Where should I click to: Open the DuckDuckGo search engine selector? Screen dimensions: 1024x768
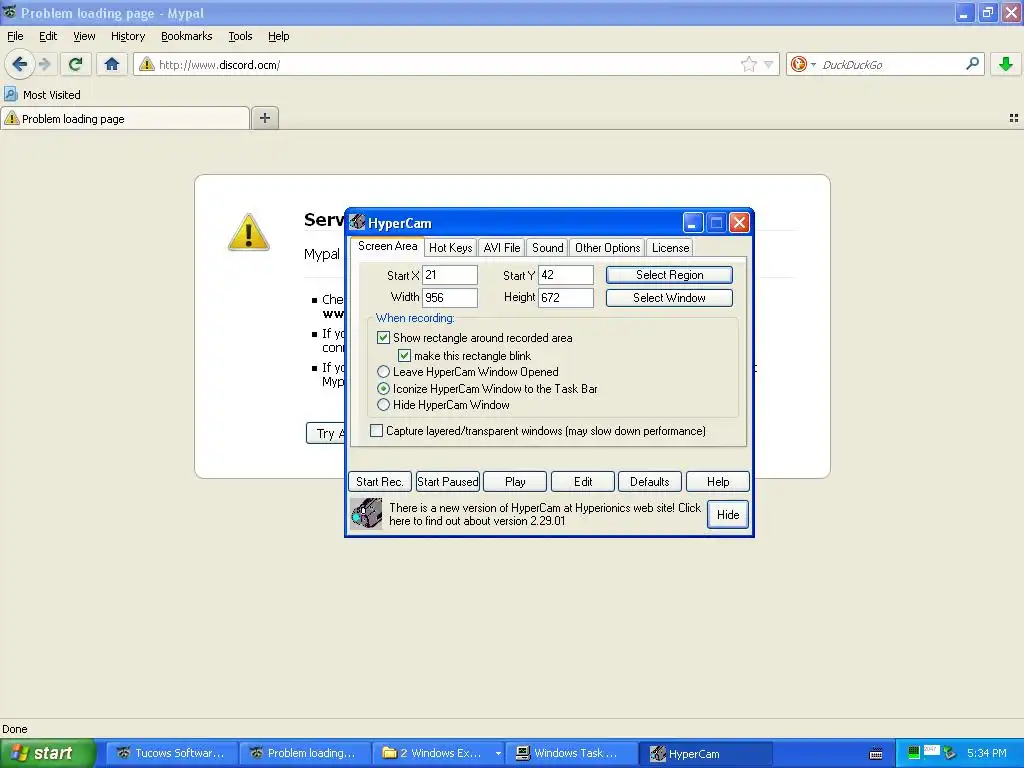pos(803,64)
